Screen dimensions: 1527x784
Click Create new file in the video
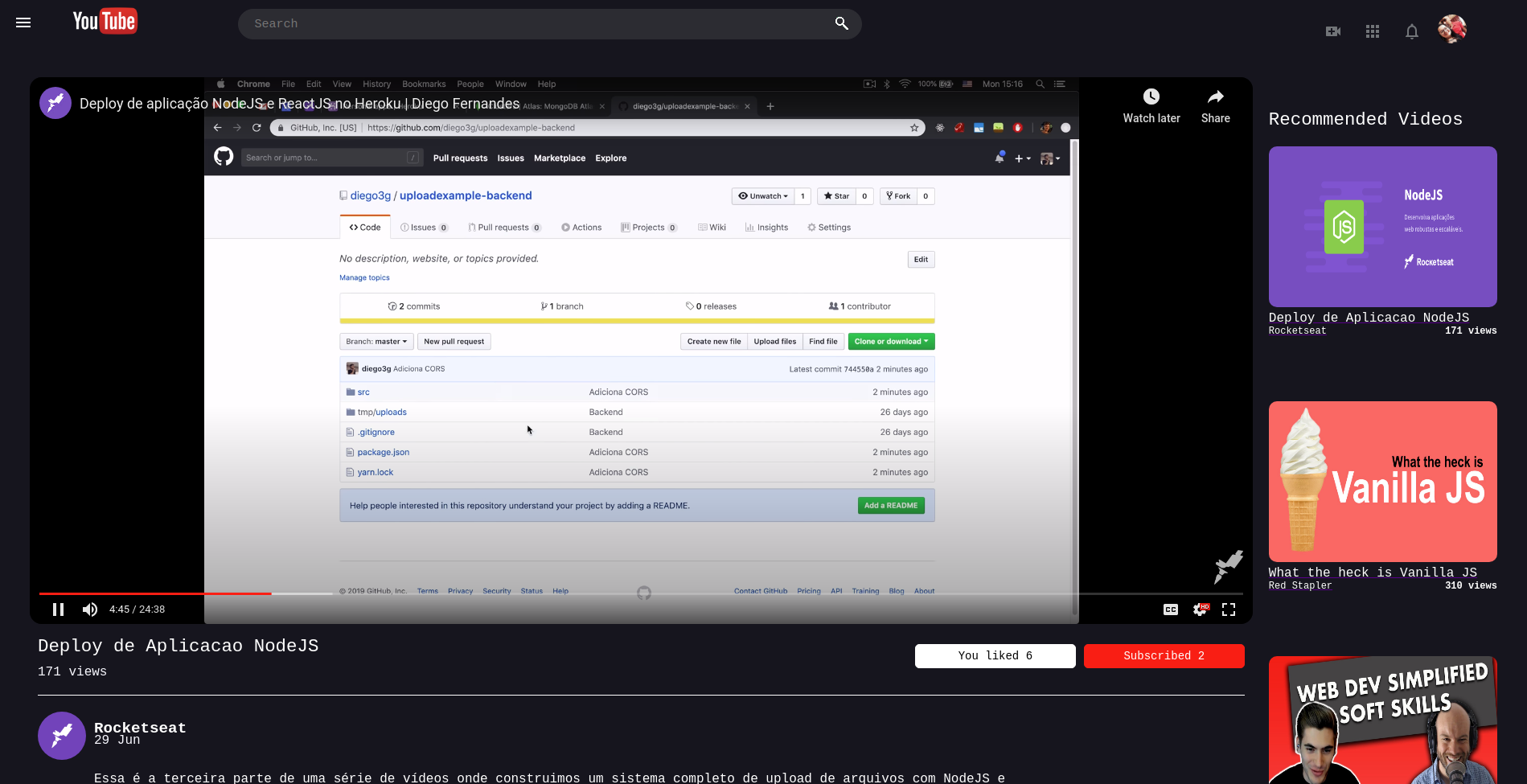click(714, 342)
